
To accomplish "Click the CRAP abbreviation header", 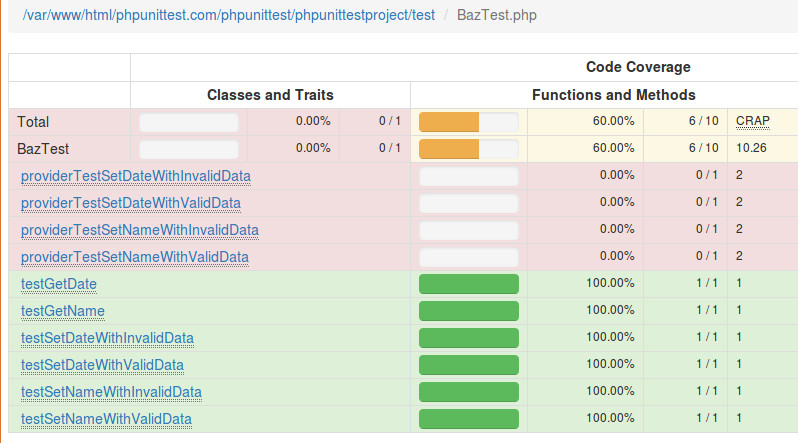I will 752,121.
